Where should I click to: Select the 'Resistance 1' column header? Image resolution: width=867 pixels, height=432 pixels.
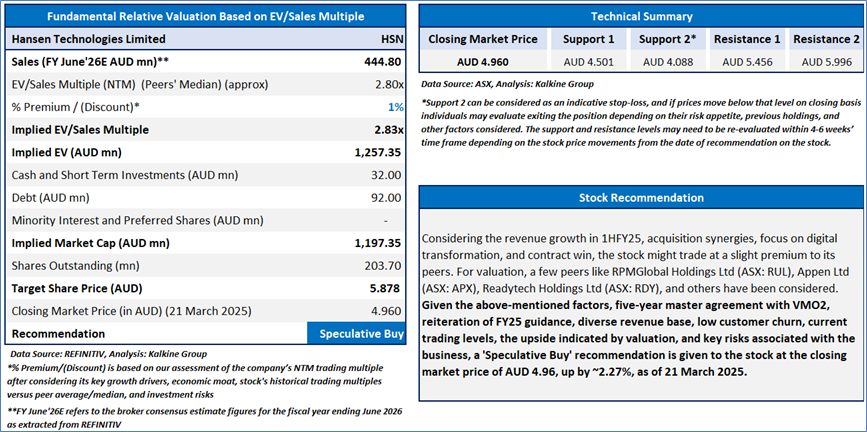tap(747, 40)
